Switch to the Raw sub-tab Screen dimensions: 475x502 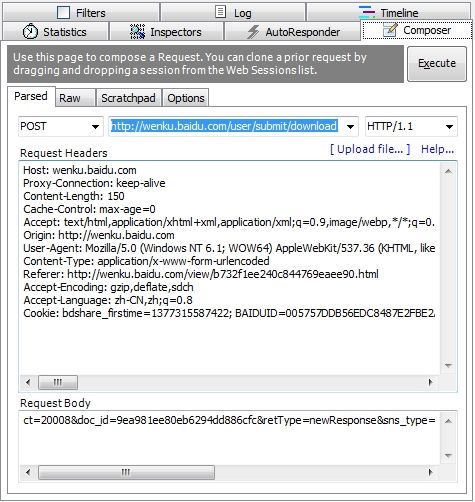tap(75, 98)
